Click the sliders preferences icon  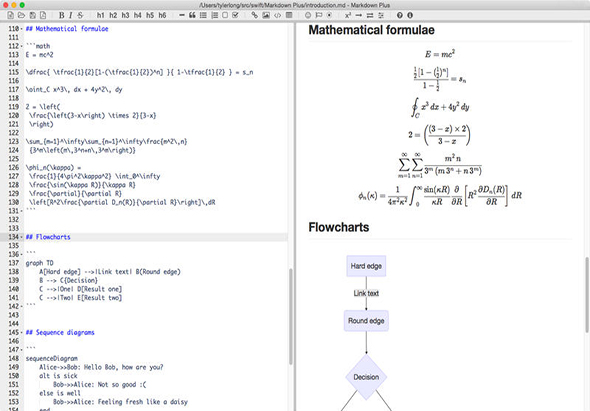coord(381,15)
